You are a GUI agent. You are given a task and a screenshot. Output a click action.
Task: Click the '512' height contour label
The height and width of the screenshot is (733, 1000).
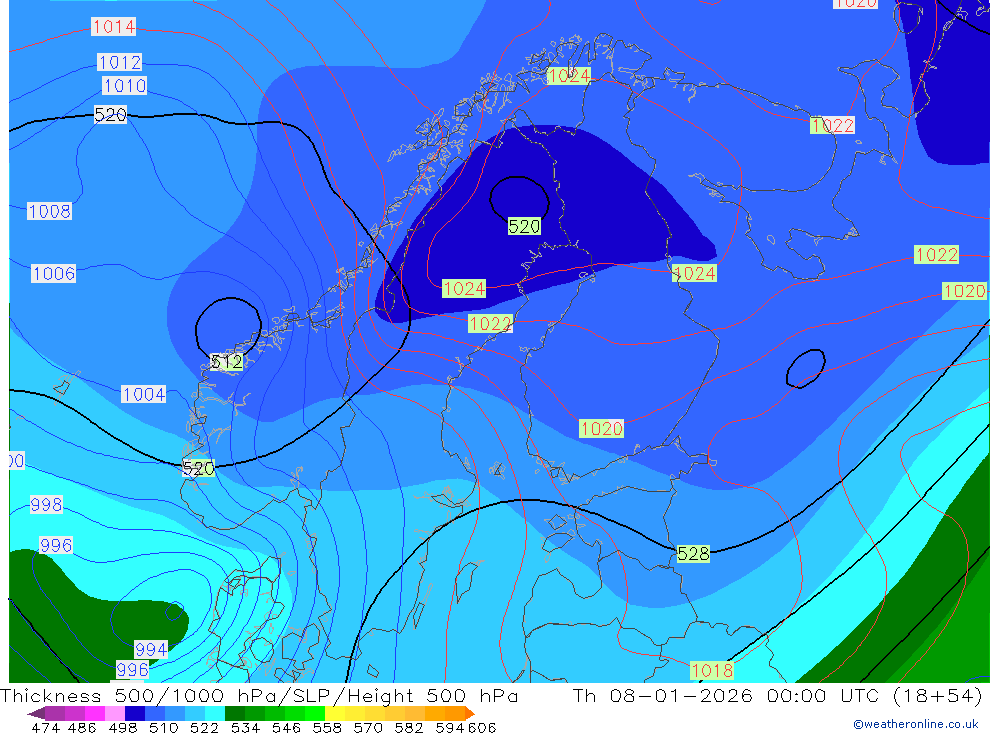(x=227, y=362)
